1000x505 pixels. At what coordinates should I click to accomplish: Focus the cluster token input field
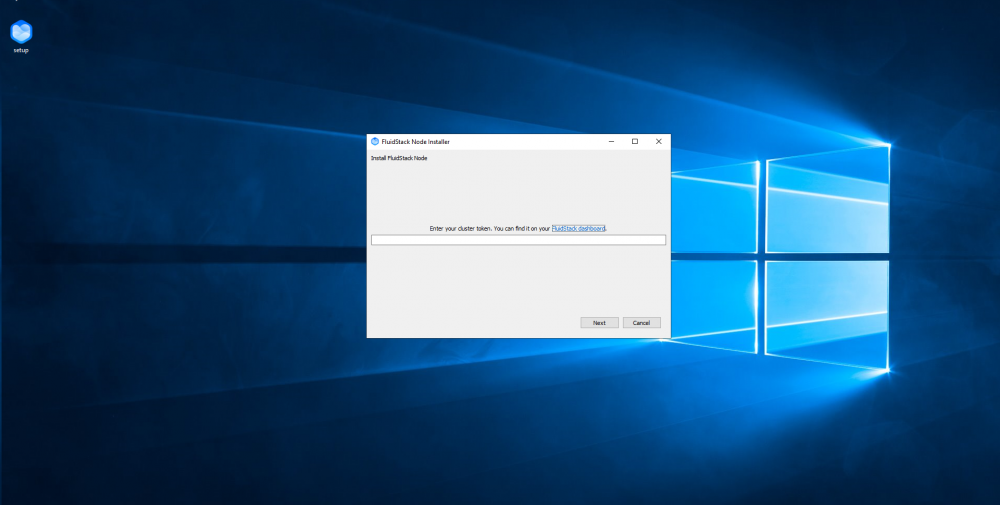[518, 240]
